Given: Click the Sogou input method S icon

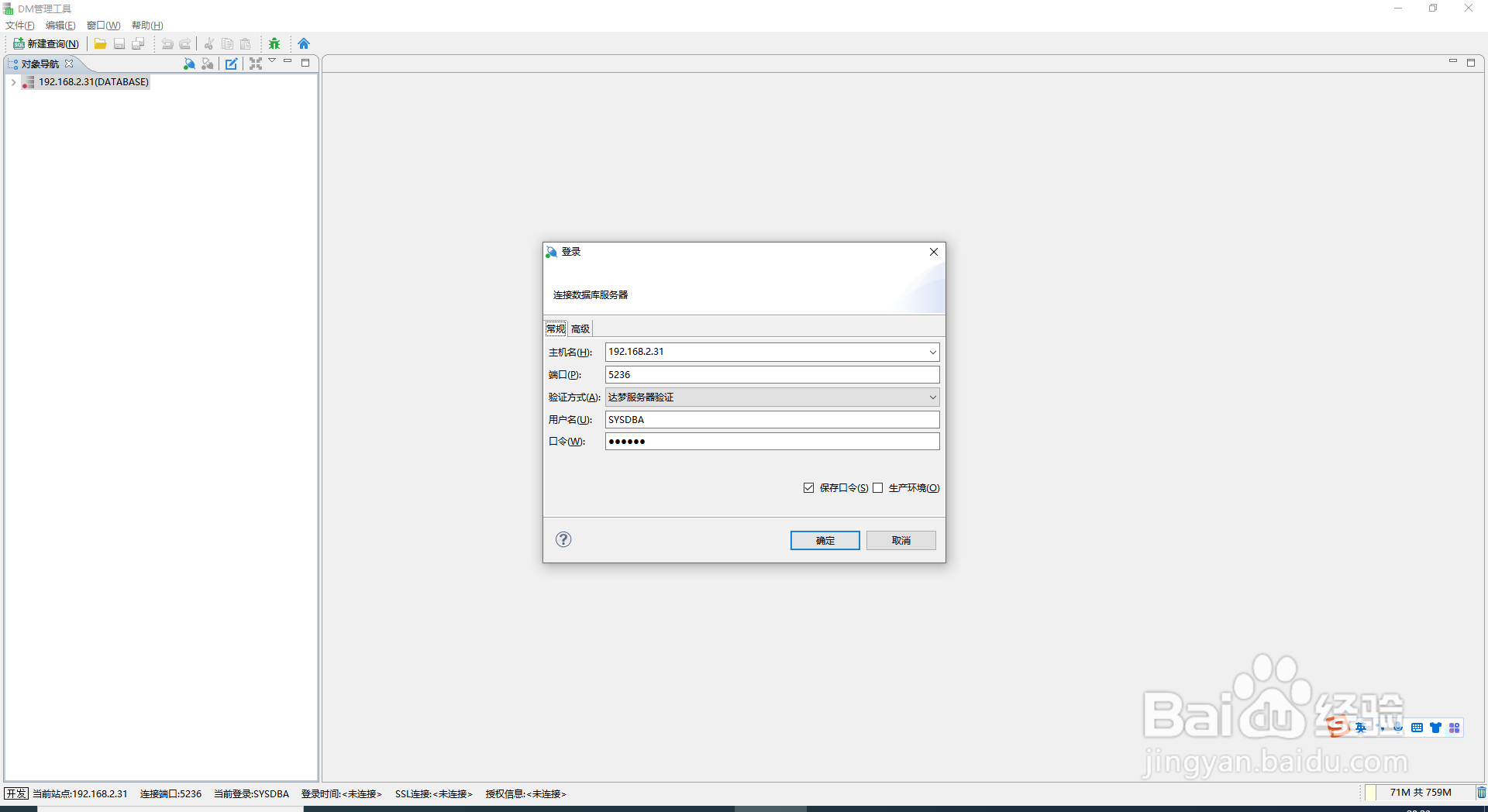Looking at the screenshot, I should (1337, 727).
